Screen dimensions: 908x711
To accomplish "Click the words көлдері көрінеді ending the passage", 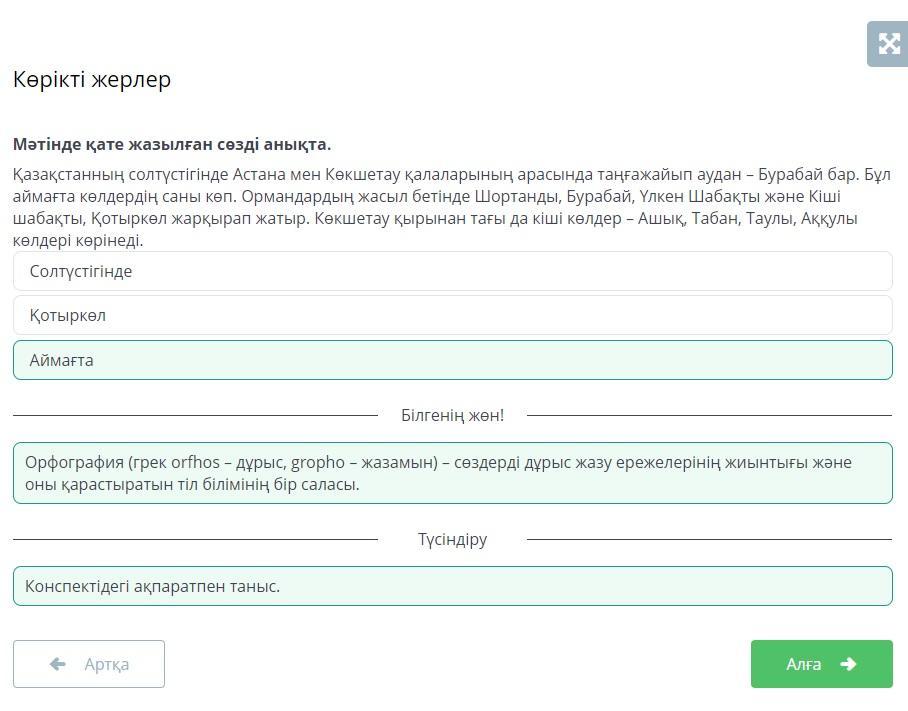I will click(78, 240).
